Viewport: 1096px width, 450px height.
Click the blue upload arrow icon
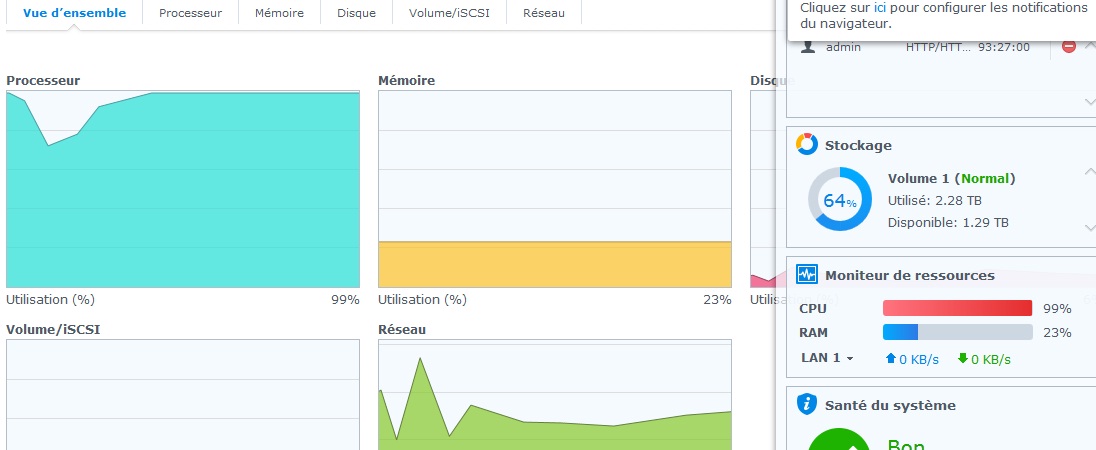point(890,358)
